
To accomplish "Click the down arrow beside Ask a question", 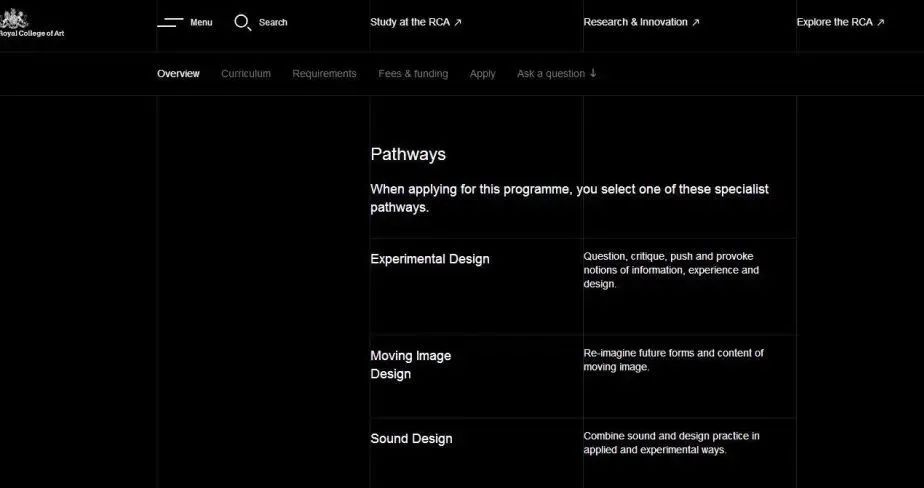I will click(x=593, y=73).
